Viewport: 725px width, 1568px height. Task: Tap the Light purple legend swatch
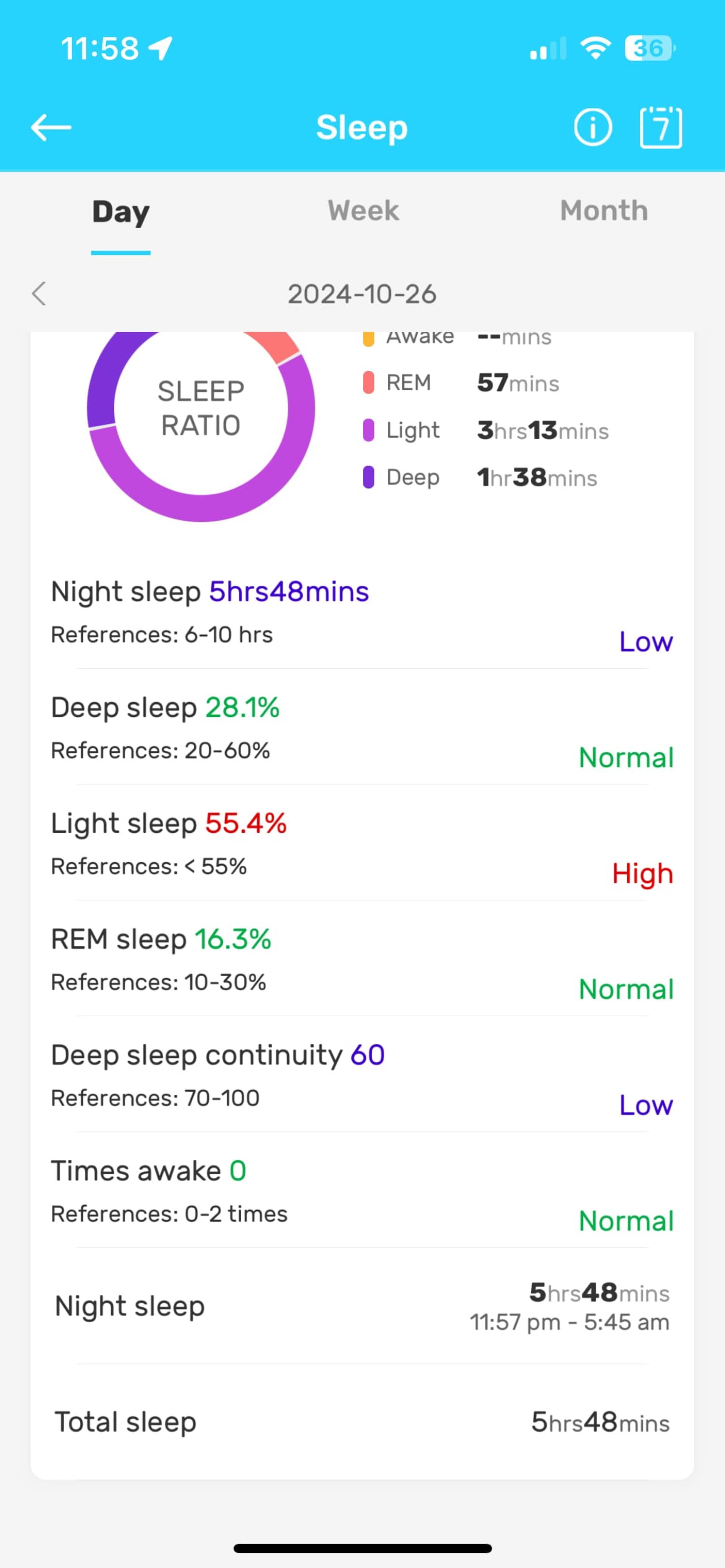click(369, 430)
